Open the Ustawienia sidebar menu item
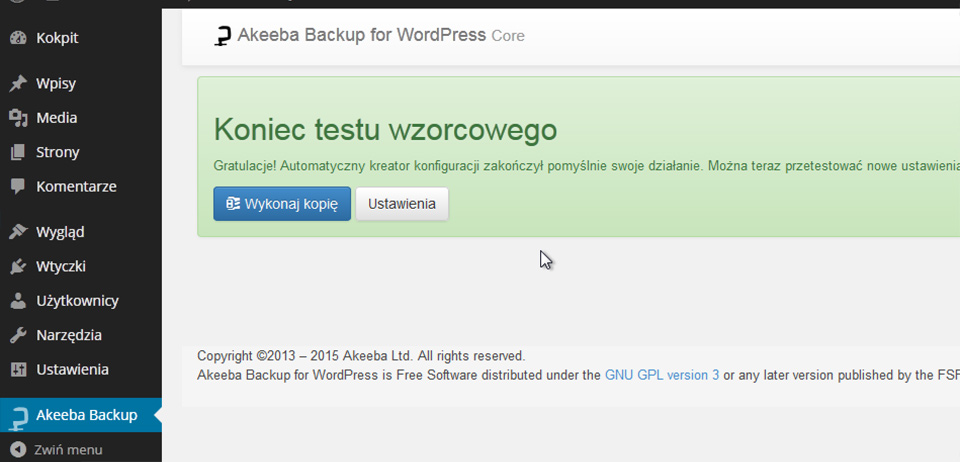 click(x=81, y=370)
